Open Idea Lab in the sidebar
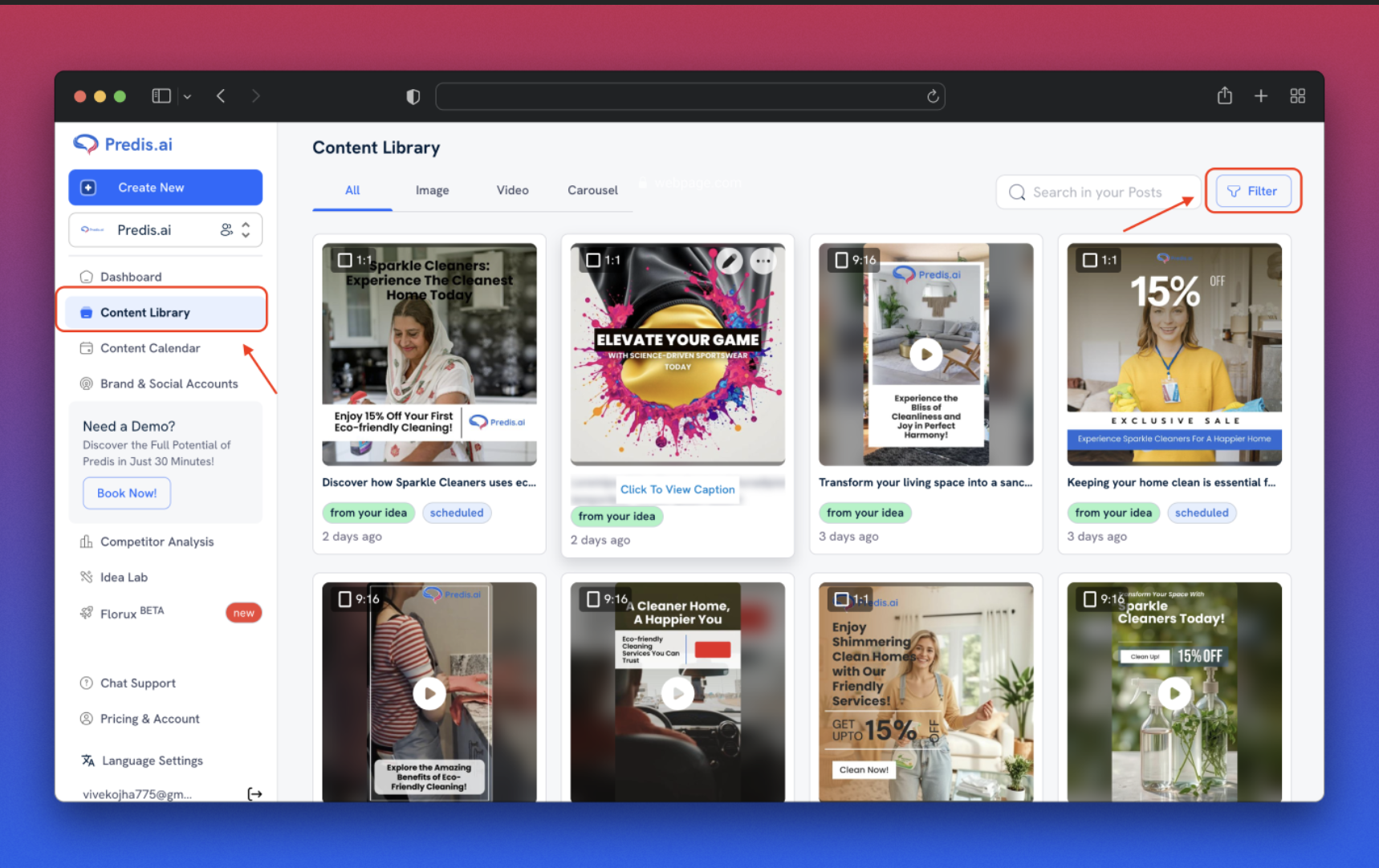 (x=124, y=577)
